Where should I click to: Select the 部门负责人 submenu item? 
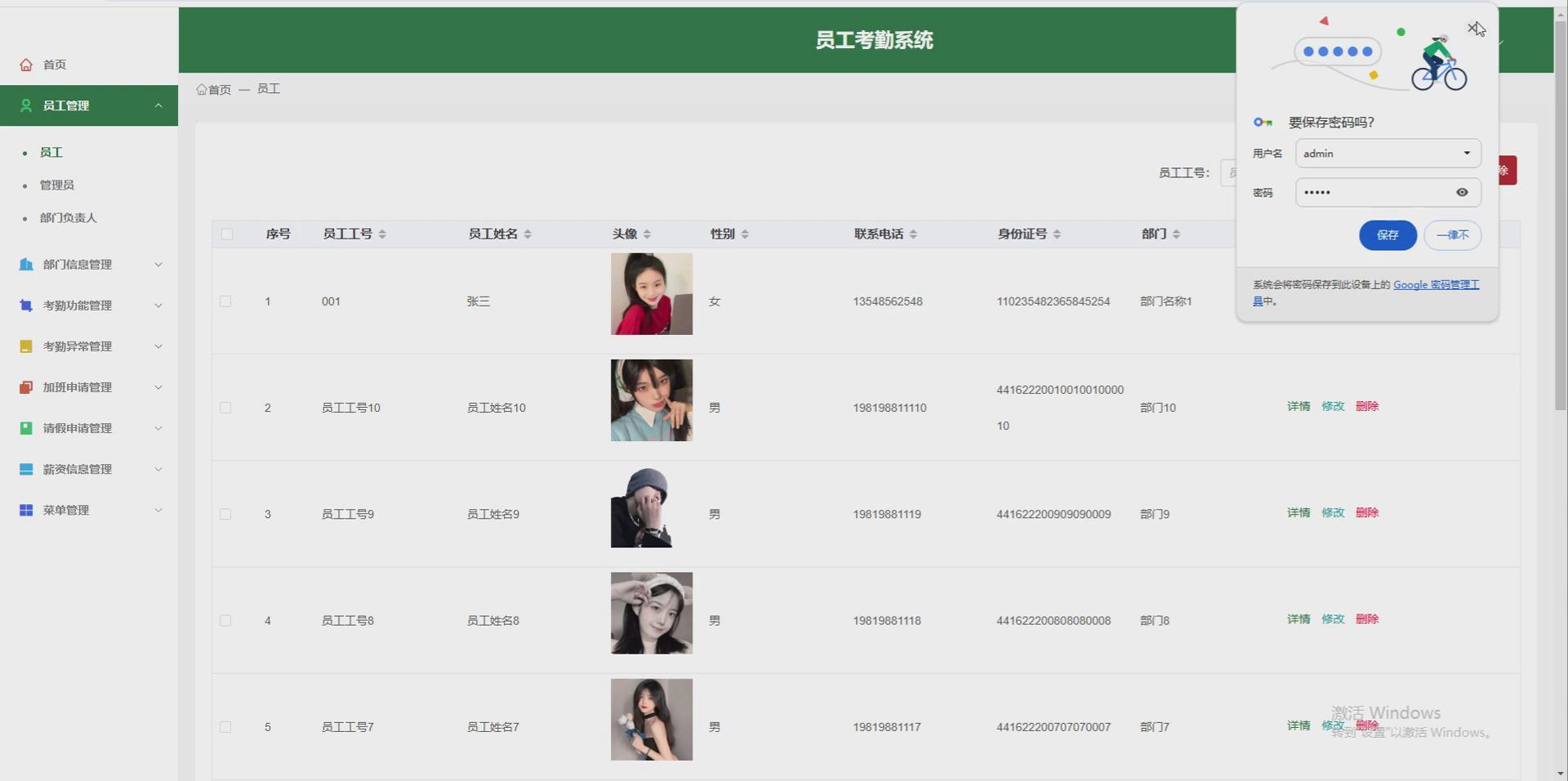[x=69, y=218]
